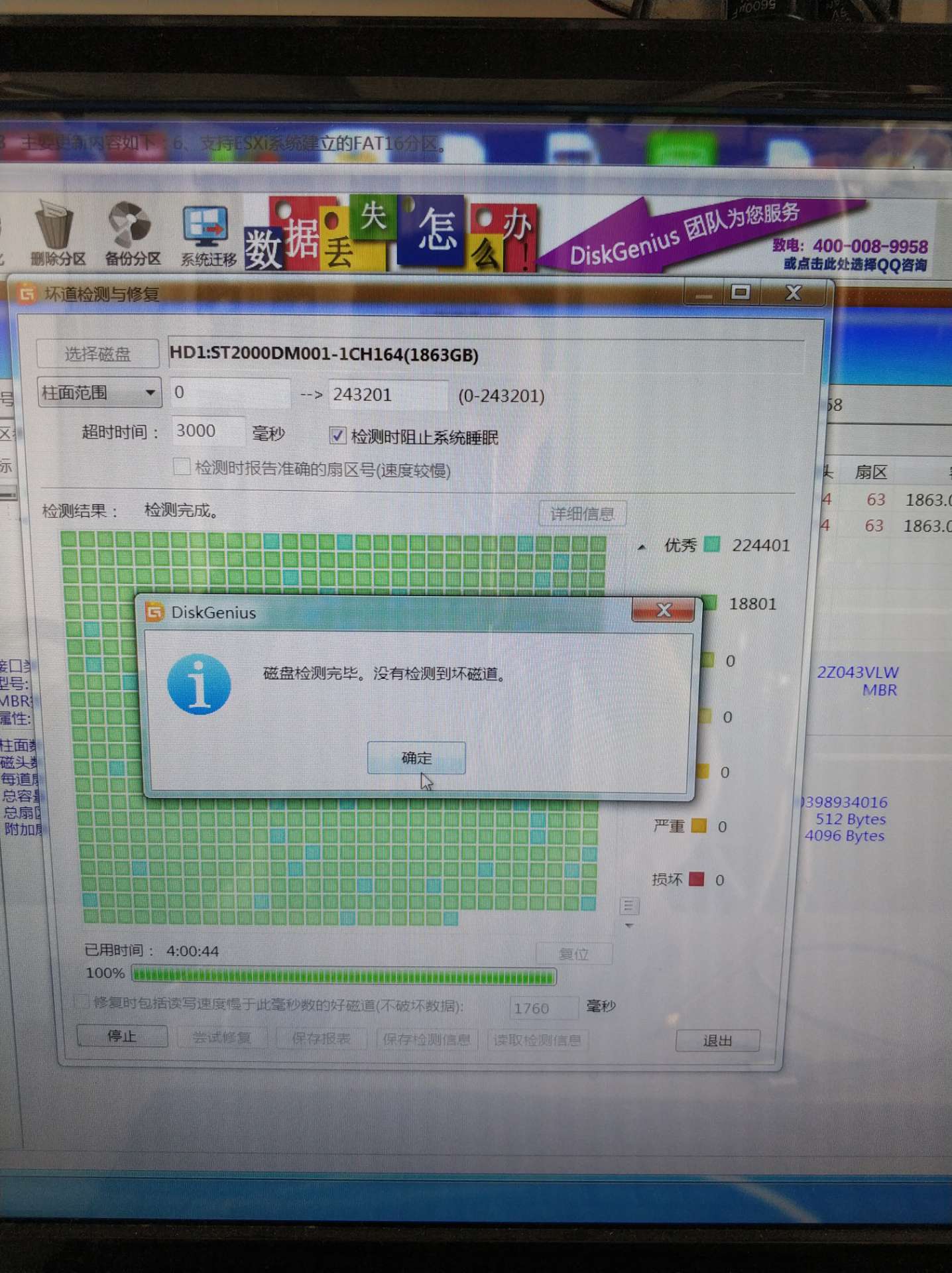952x1273 pixels.
Task: Click the elapsed time value 4:00:44
Action: coord(192,951)
